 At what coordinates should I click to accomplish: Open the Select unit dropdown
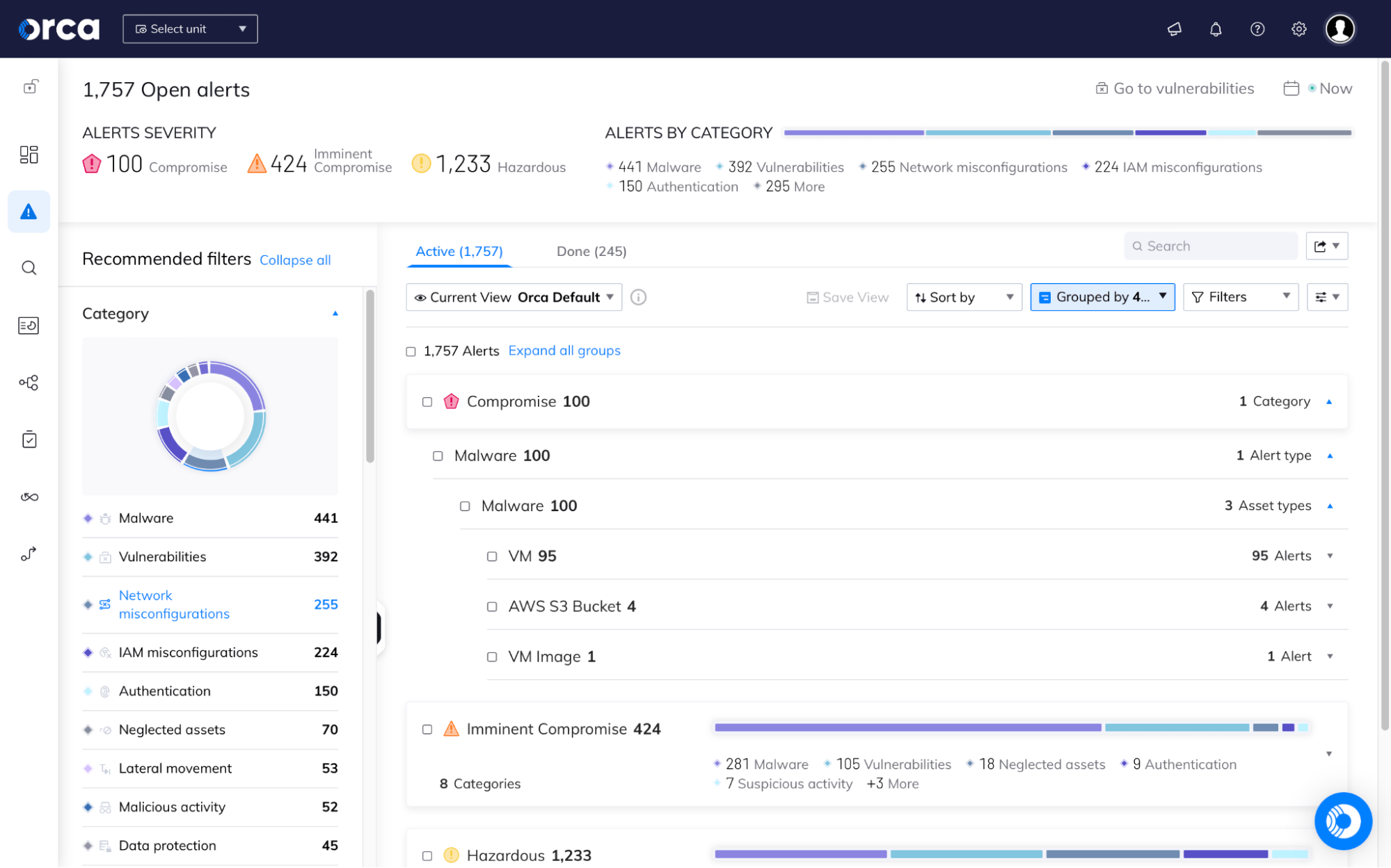tap(189, 29)
